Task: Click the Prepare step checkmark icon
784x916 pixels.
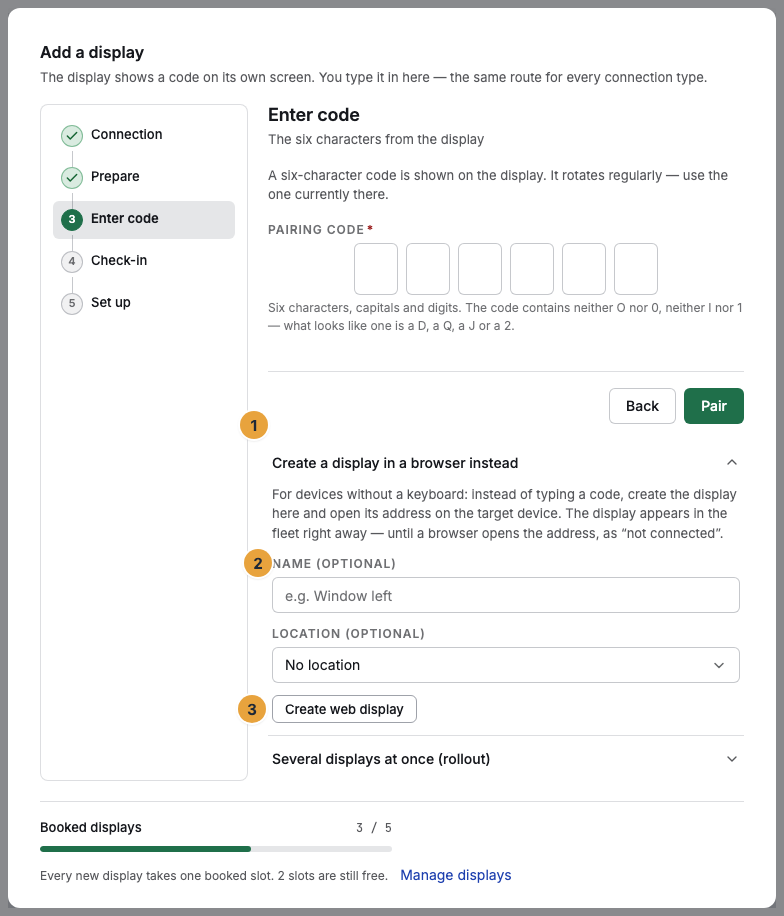Action: tap(72, 178)
